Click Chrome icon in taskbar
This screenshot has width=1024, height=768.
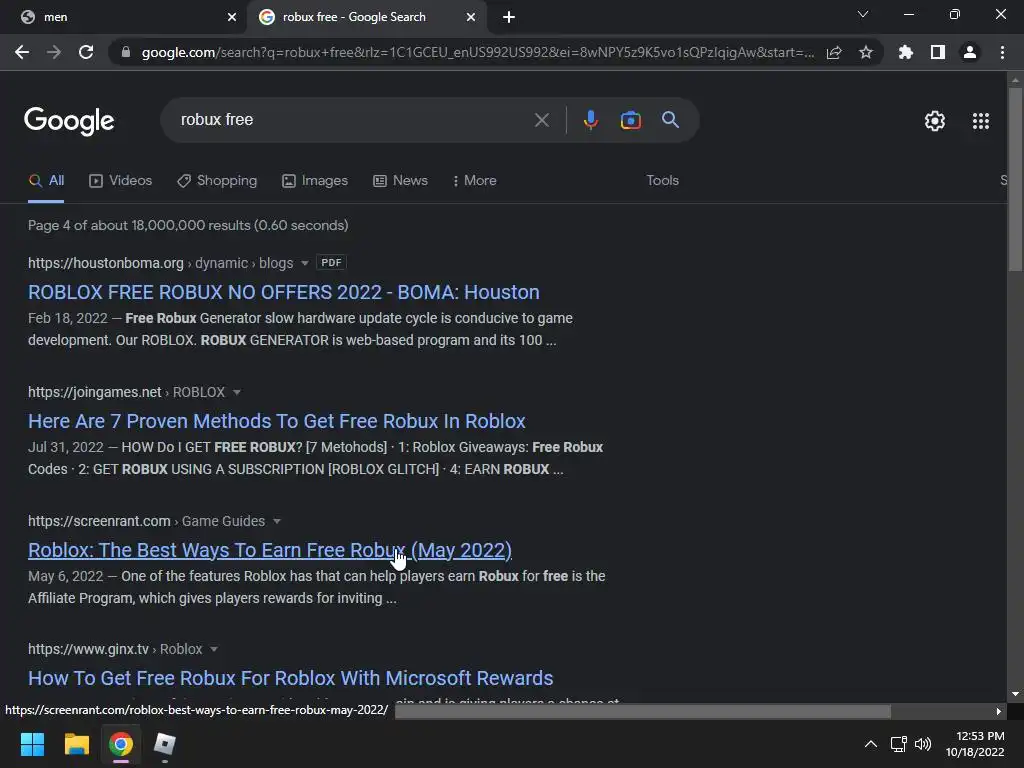121,744
